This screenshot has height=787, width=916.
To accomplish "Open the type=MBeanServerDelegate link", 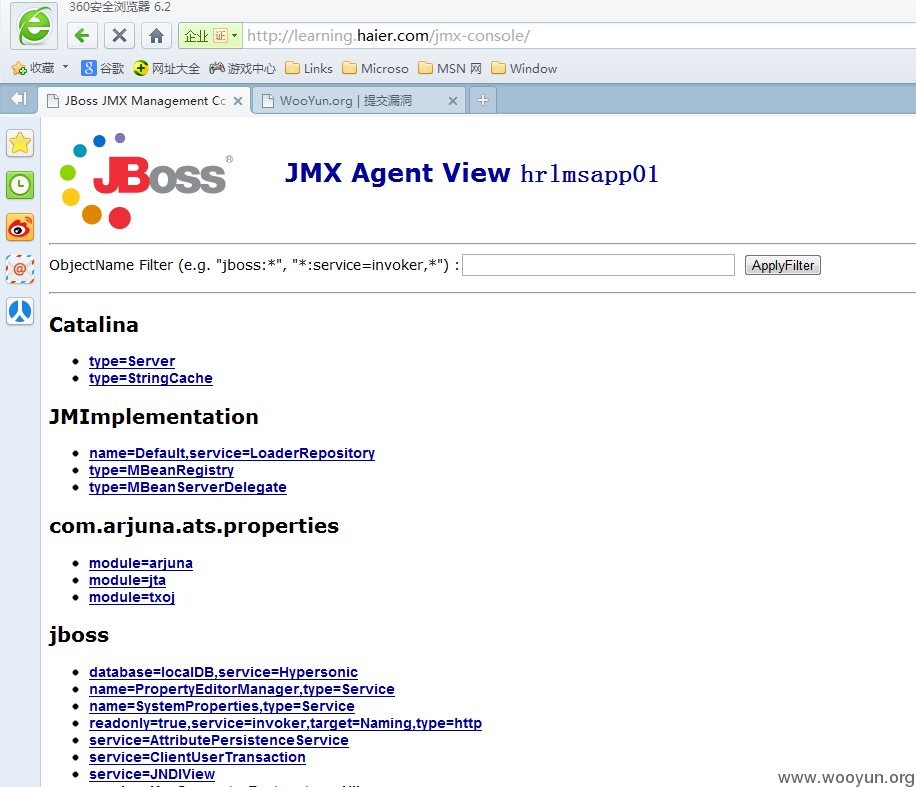I will 188,487.
